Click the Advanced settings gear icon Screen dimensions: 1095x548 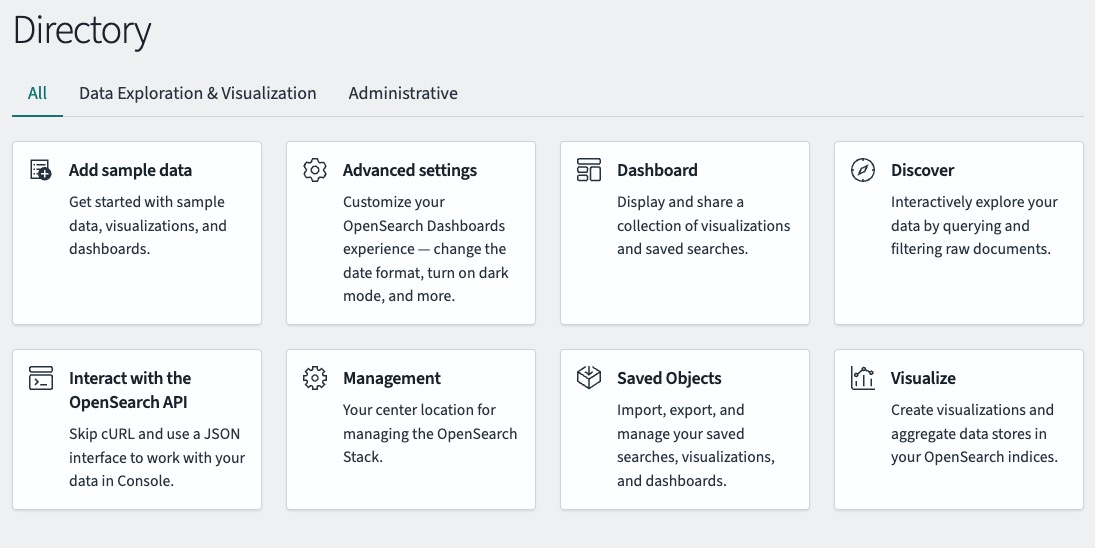tap(315, 170)
